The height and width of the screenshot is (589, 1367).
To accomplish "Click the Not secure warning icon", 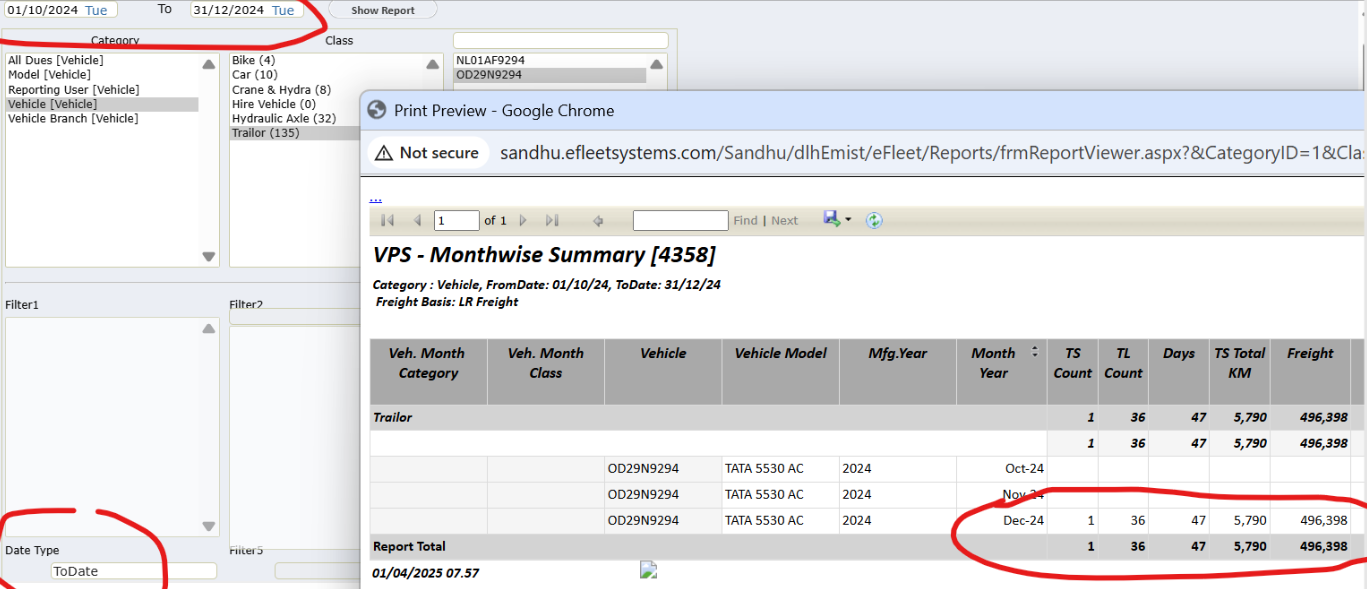I will point(384,153).
